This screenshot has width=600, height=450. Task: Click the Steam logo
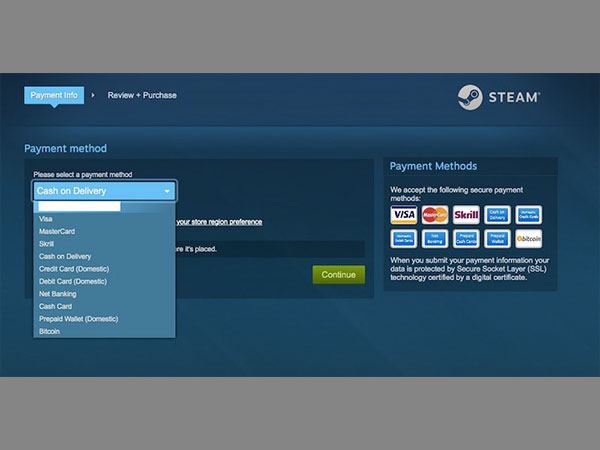499,97
